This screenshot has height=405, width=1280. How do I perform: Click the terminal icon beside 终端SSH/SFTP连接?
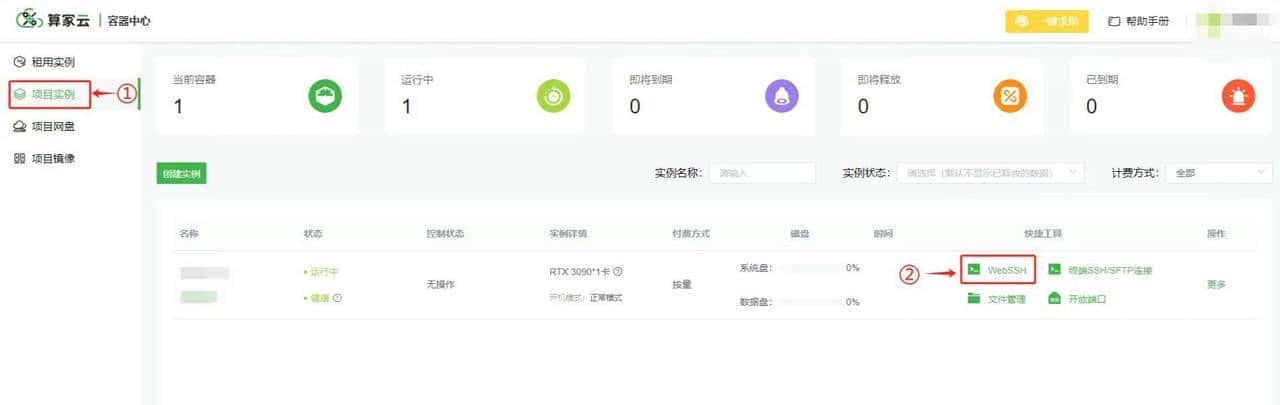pos(1054,270)
